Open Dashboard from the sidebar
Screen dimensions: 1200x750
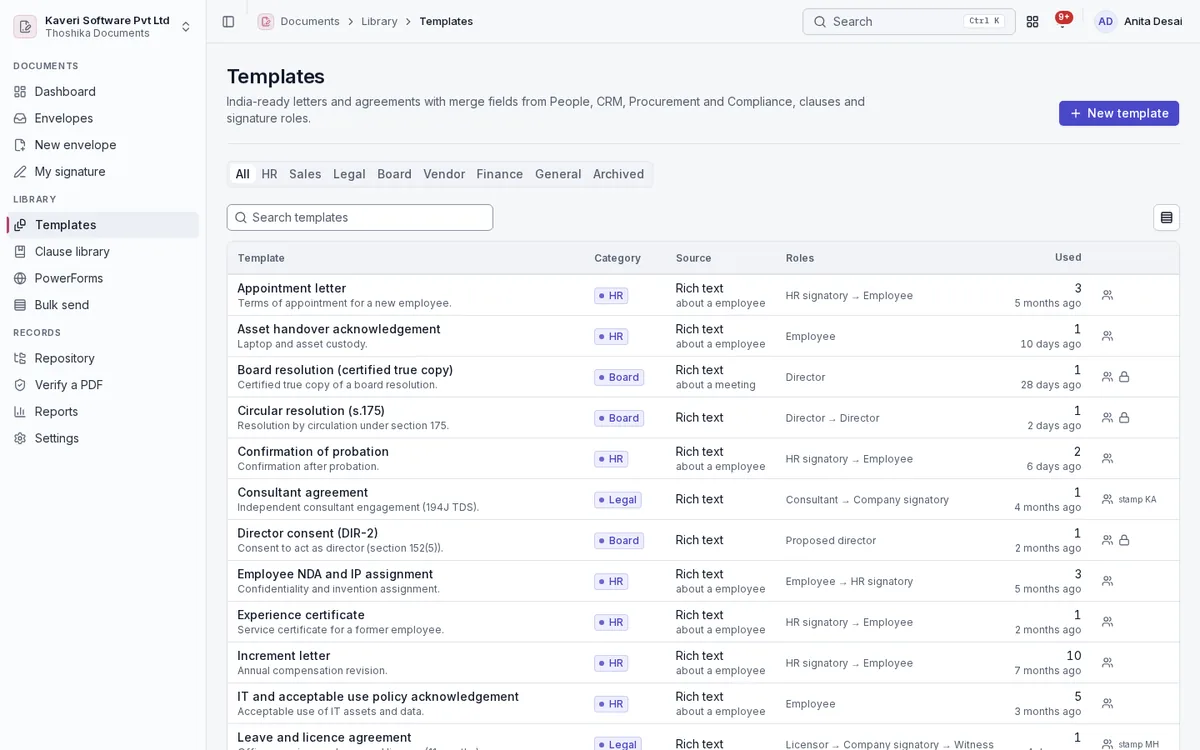pos(103,91)
